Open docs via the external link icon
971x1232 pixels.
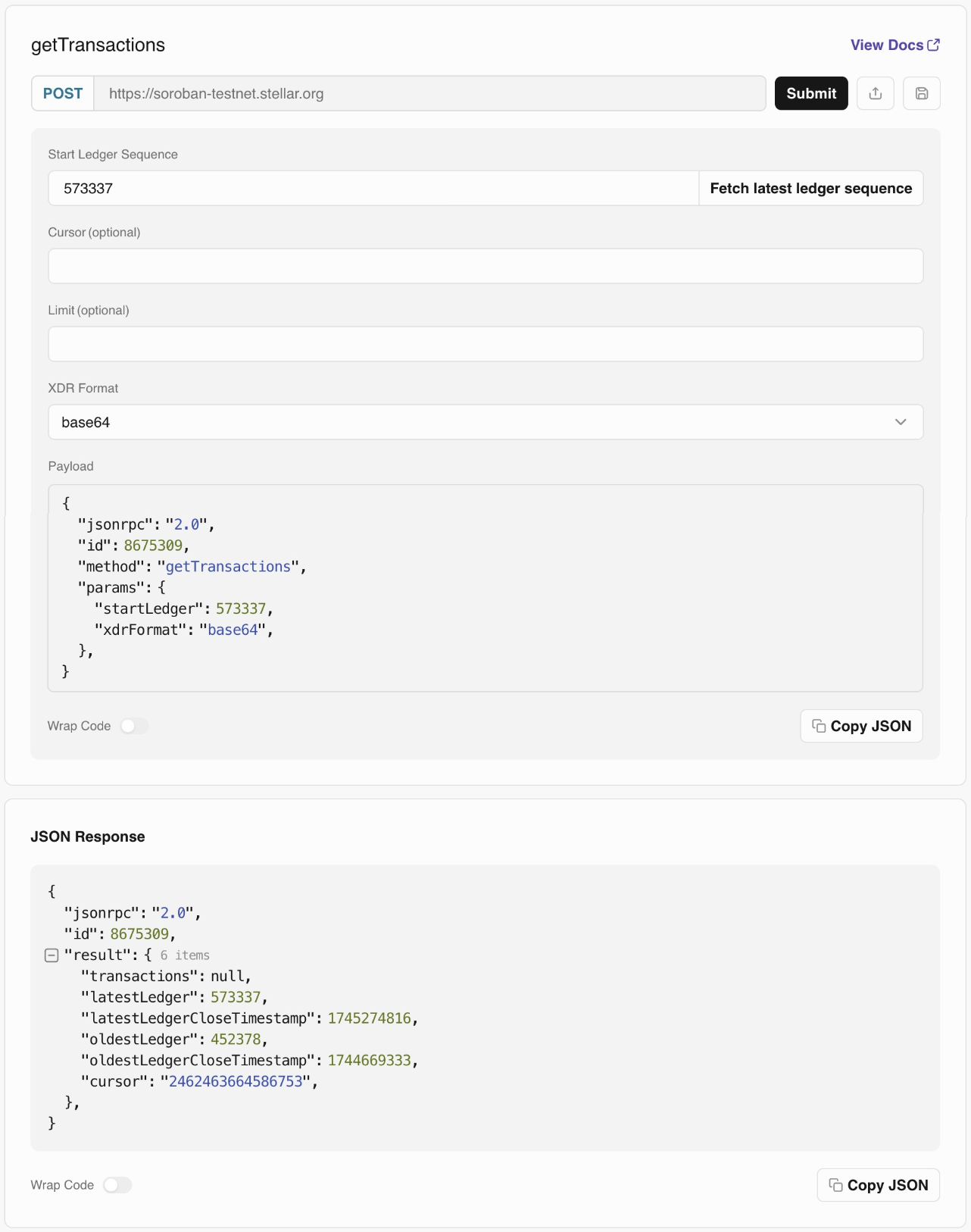click(932, 44)
